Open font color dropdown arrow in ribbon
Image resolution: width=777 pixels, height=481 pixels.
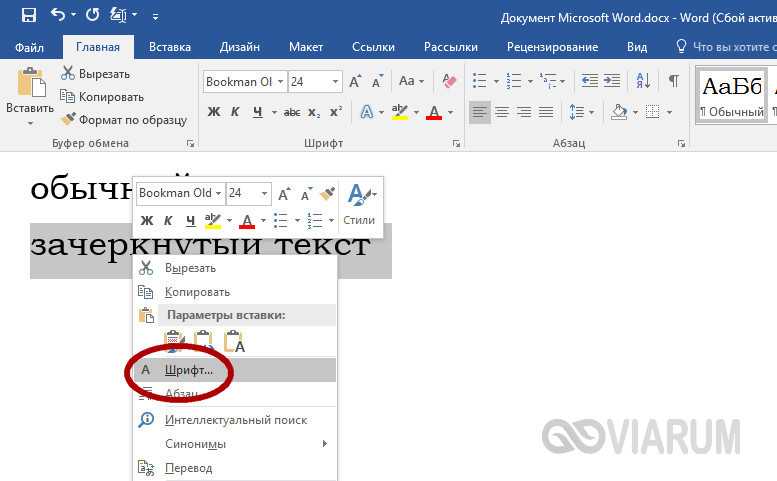[450, 112]
